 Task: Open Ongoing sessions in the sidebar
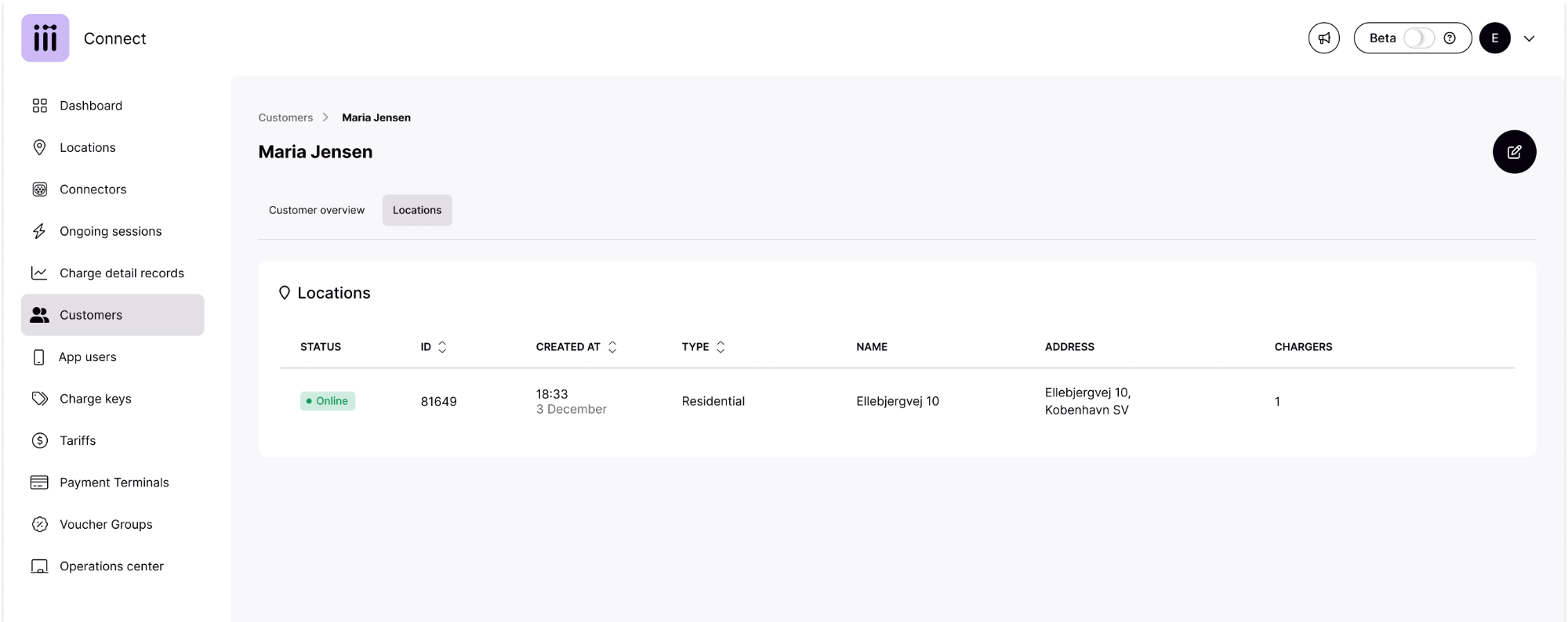[x=111, y=231]
